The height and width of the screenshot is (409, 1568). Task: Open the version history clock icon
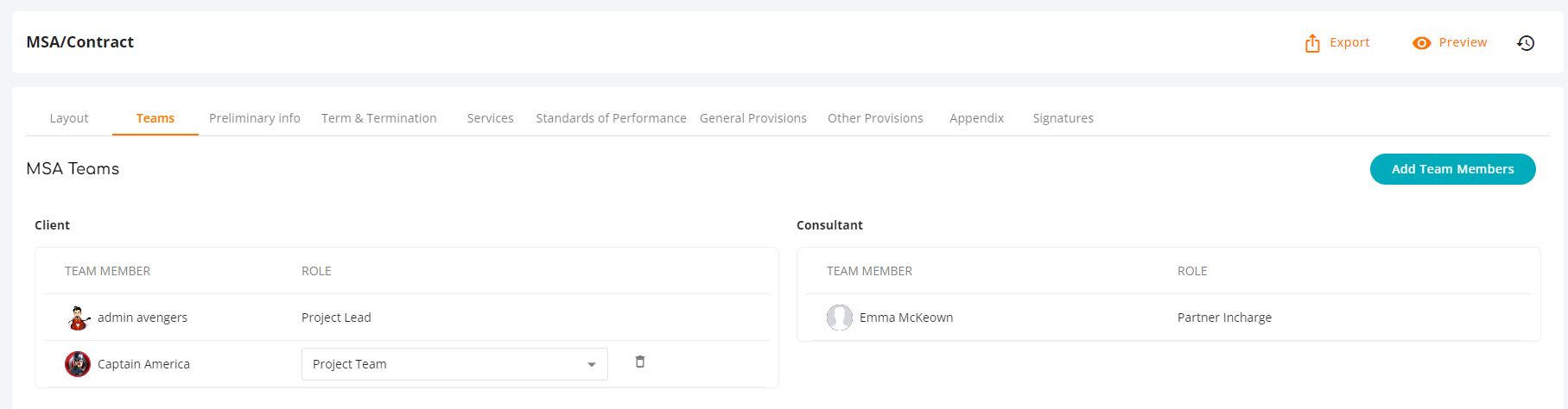(x=1526, y=43)
